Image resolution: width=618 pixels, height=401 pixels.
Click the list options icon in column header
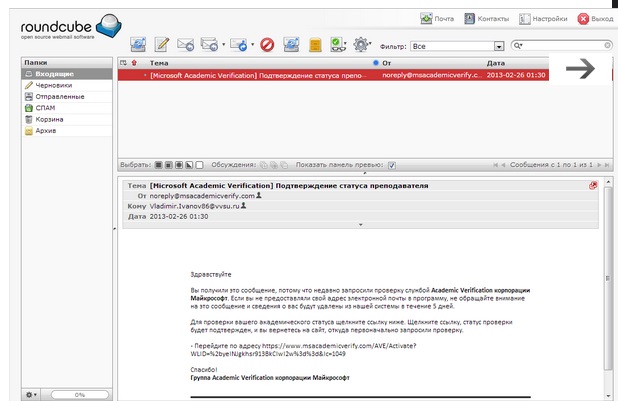click(x=123, y=63)
